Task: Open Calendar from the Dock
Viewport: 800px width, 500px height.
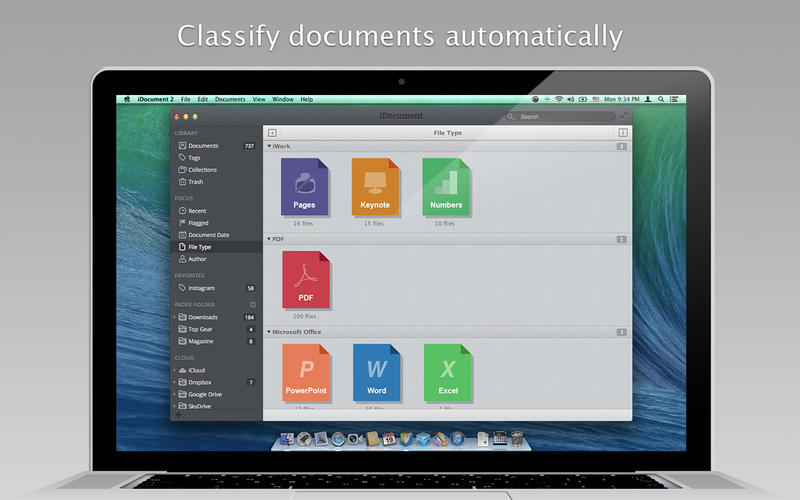Action: pos(389,439)
